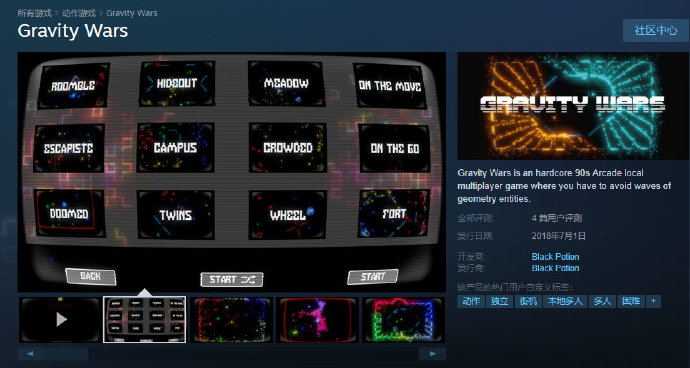Screen dimensions: 690x368
Task: Play the video trailer thumbnail
Action: coord(60,320)
